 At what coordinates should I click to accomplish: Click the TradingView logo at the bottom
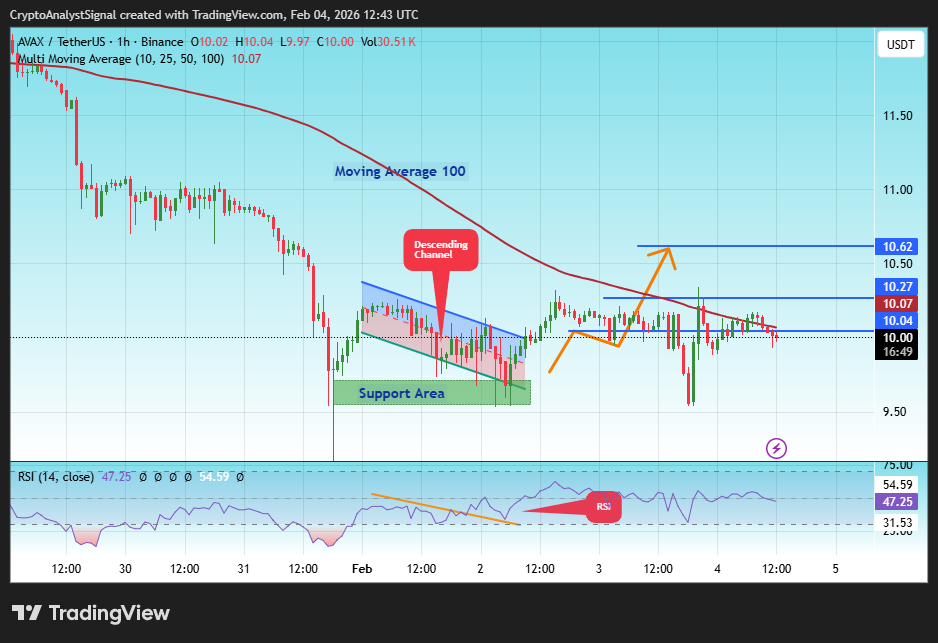(x=91, y=613)
